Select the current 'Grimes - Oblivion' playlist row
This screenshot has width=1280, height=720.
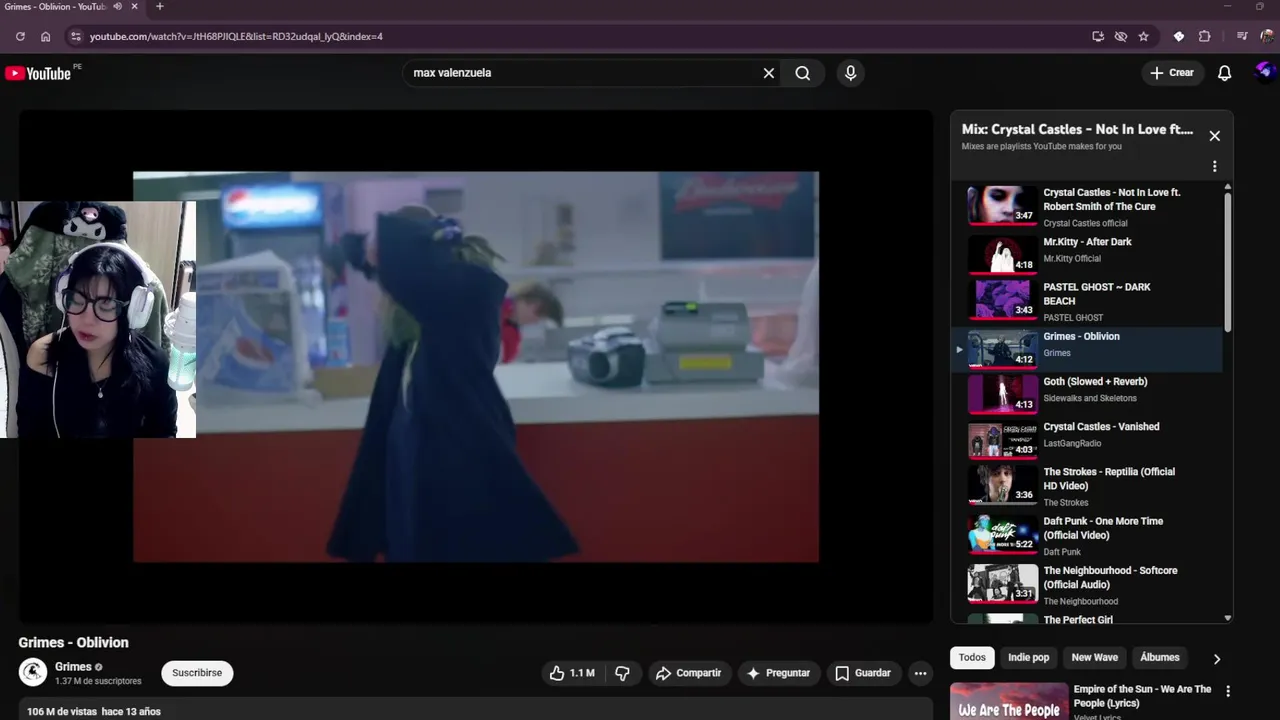pyautogui.click(x=1085, y=350)
